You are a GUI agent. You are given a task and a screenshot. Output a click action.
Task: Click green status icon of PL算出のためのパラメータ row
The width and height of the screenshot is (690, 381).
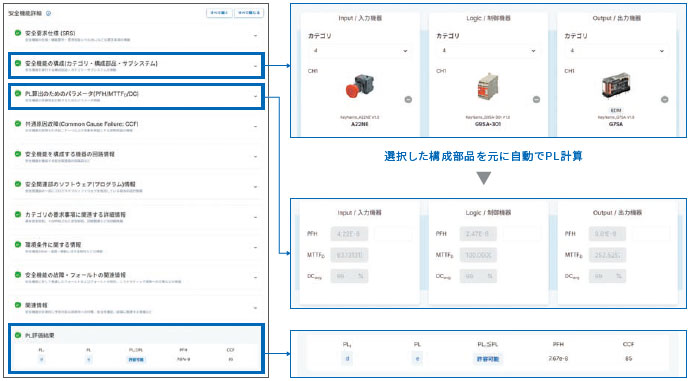(x=18, y=94)
